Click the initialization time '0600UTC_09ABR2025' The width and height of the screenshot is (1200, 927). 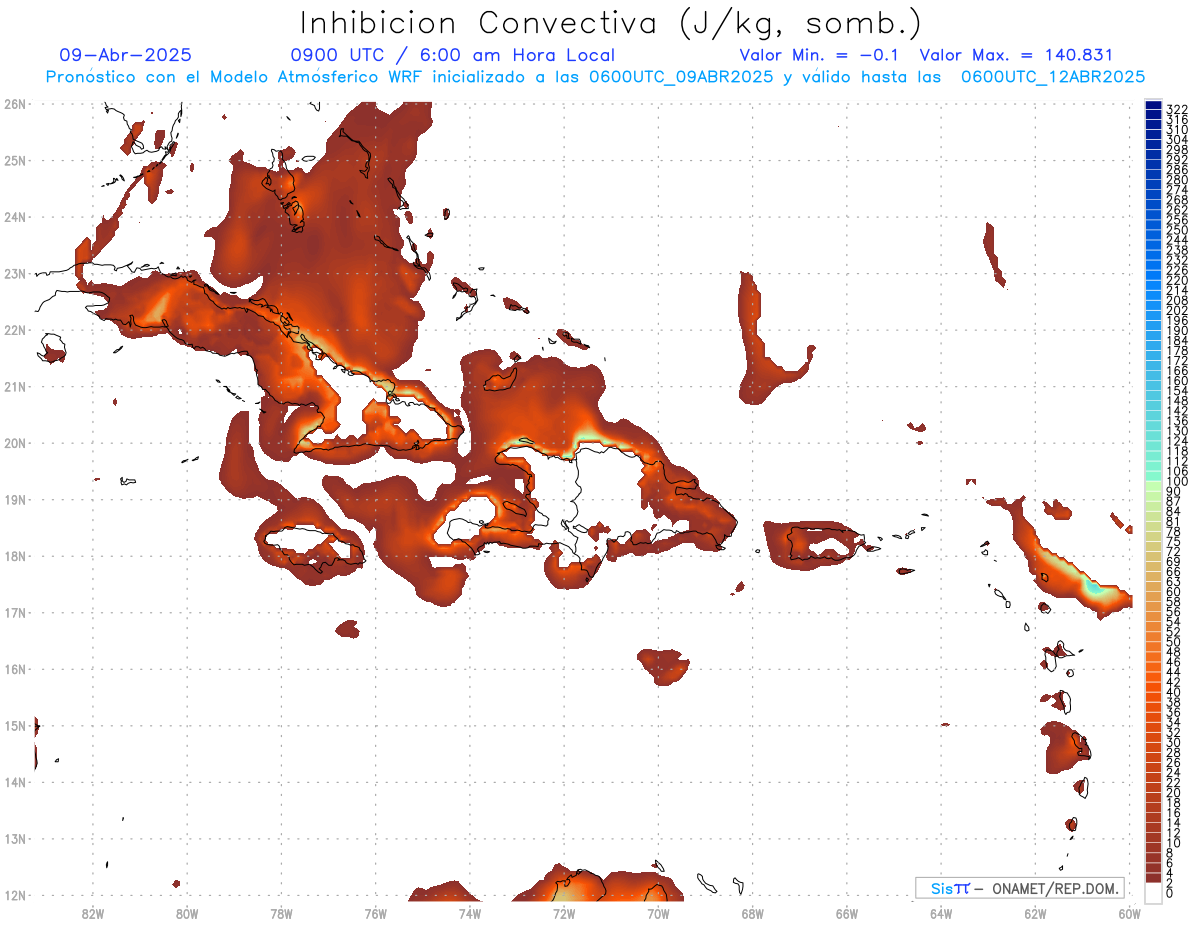tap(681, 76)
